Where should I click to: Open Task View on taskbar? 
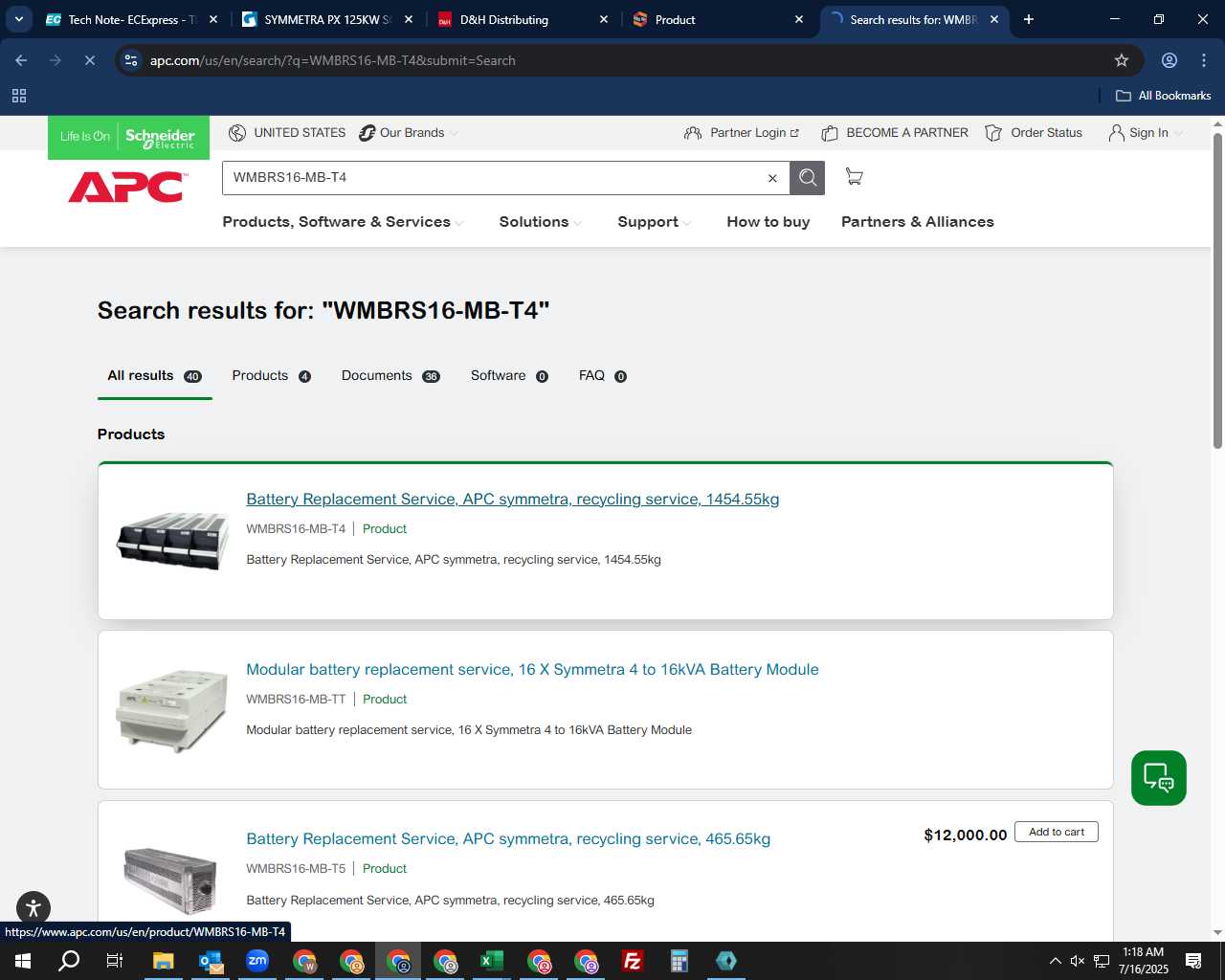[115, 961]
